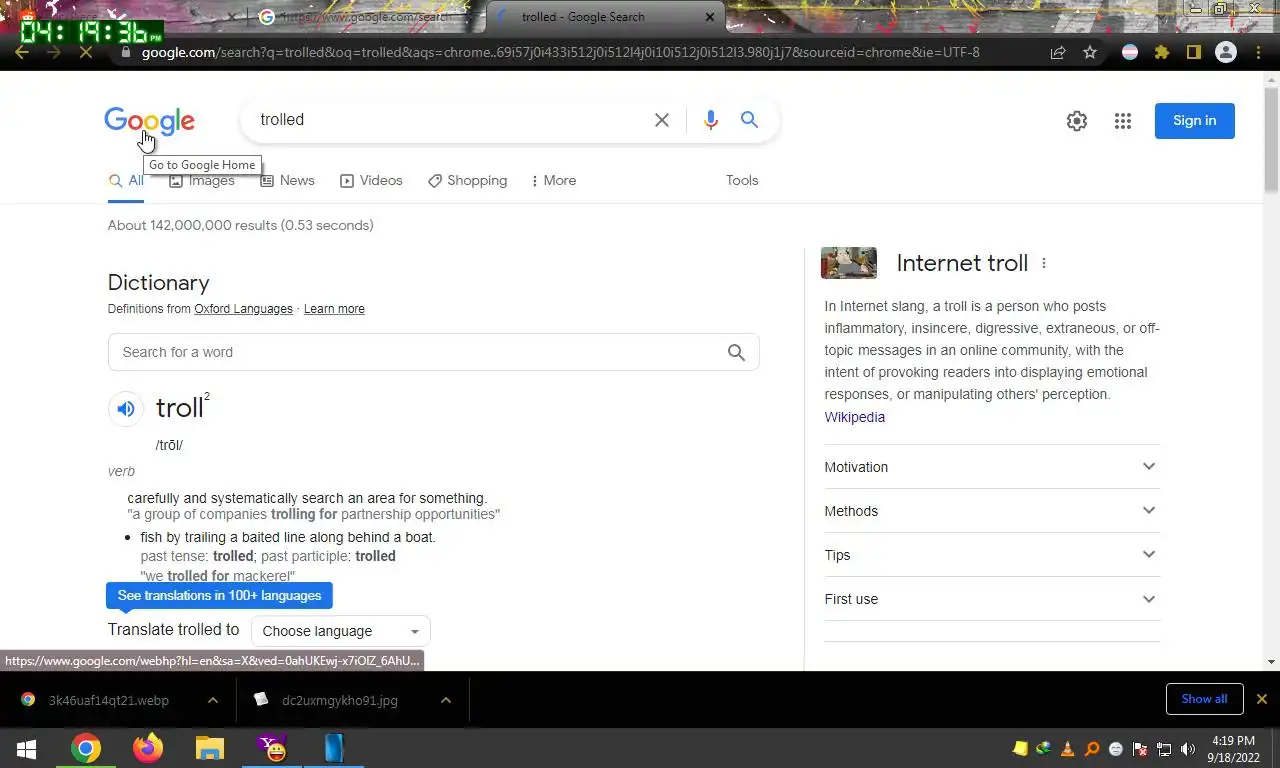Click Chrome icon in taskbar
1280x768 pixels.
point(86,748)
